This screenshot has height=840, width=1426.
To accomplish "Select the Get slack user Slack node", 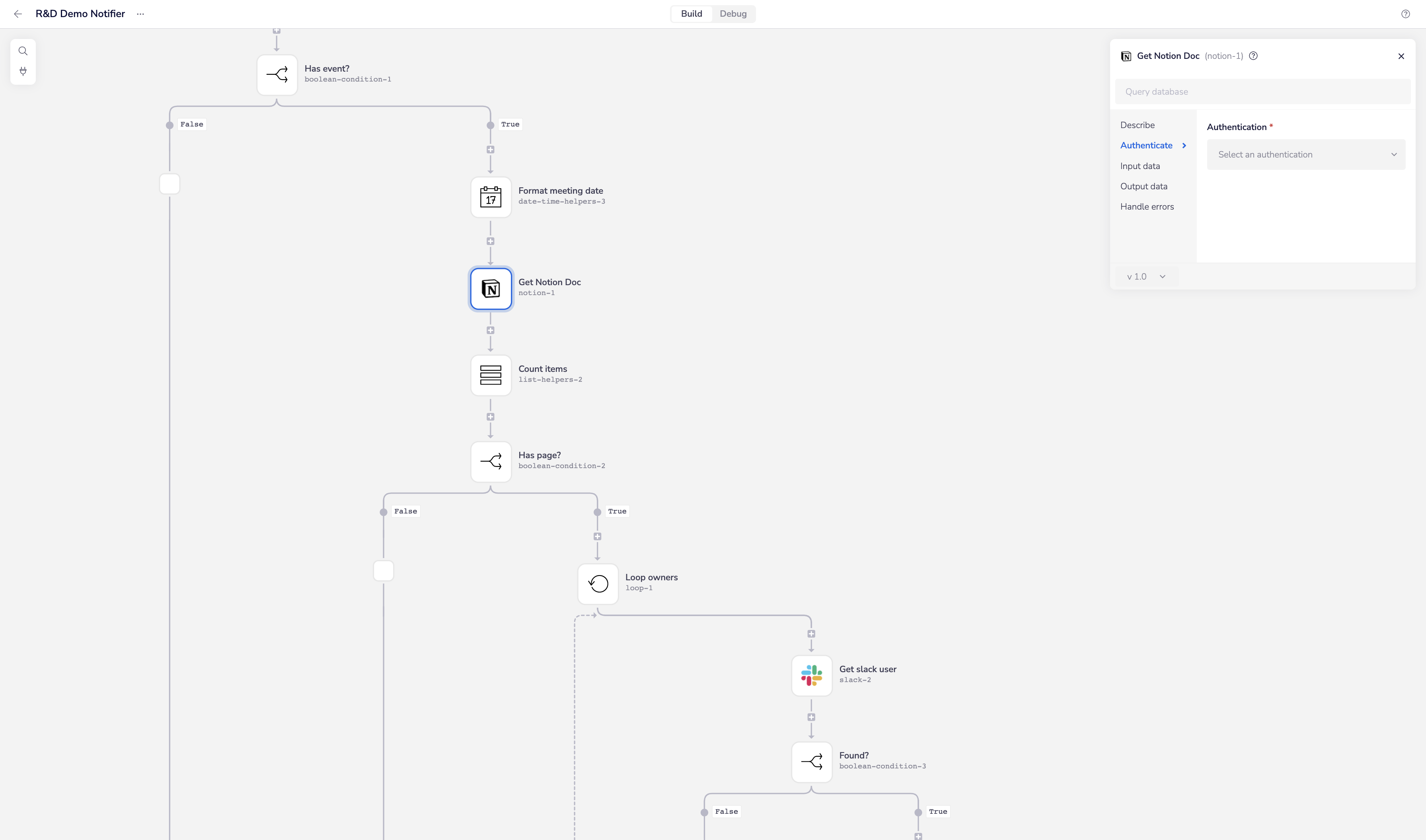I will [x=811, y=675].
